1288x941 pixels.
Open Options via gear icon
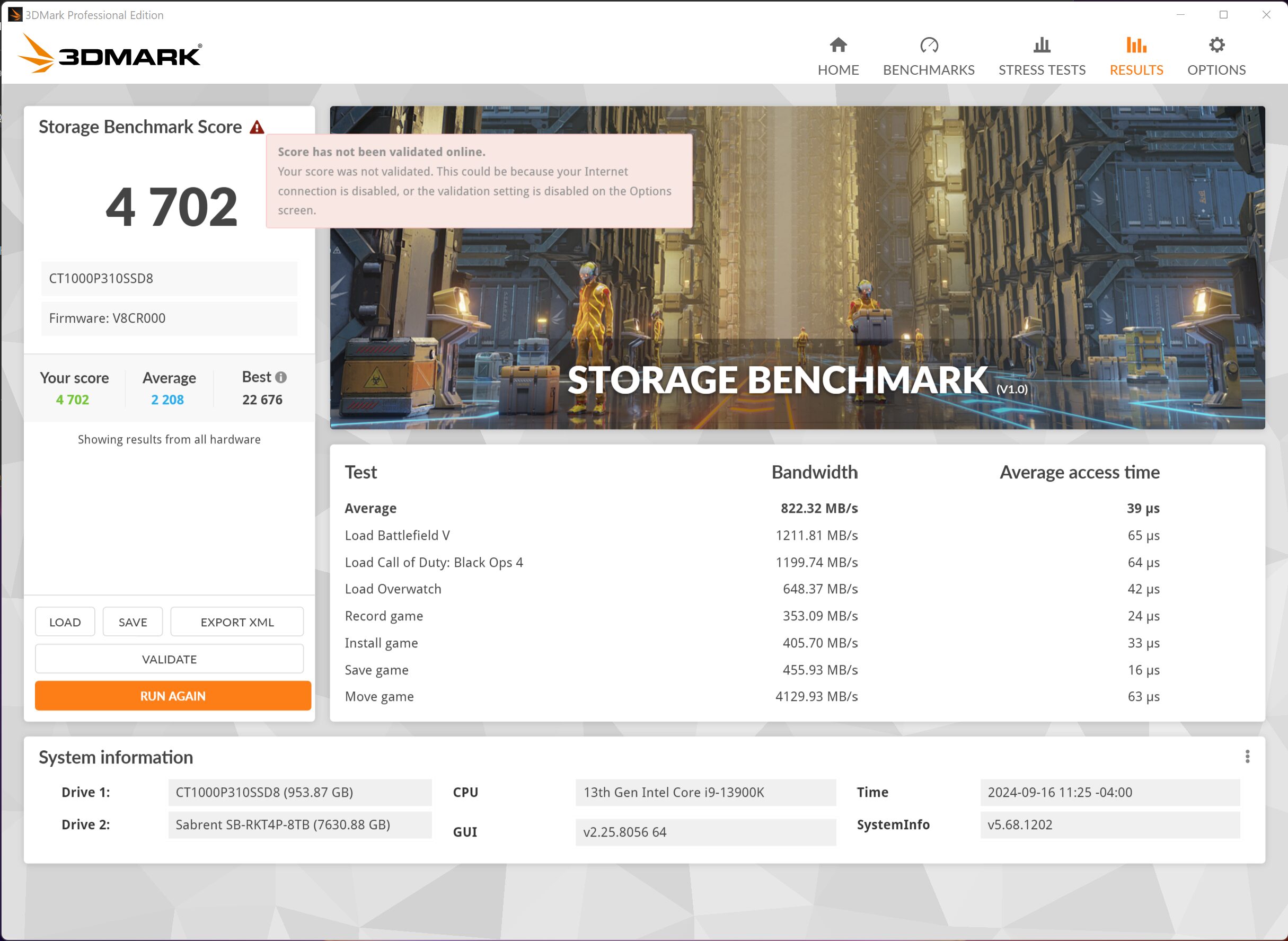pos(1216,45)
